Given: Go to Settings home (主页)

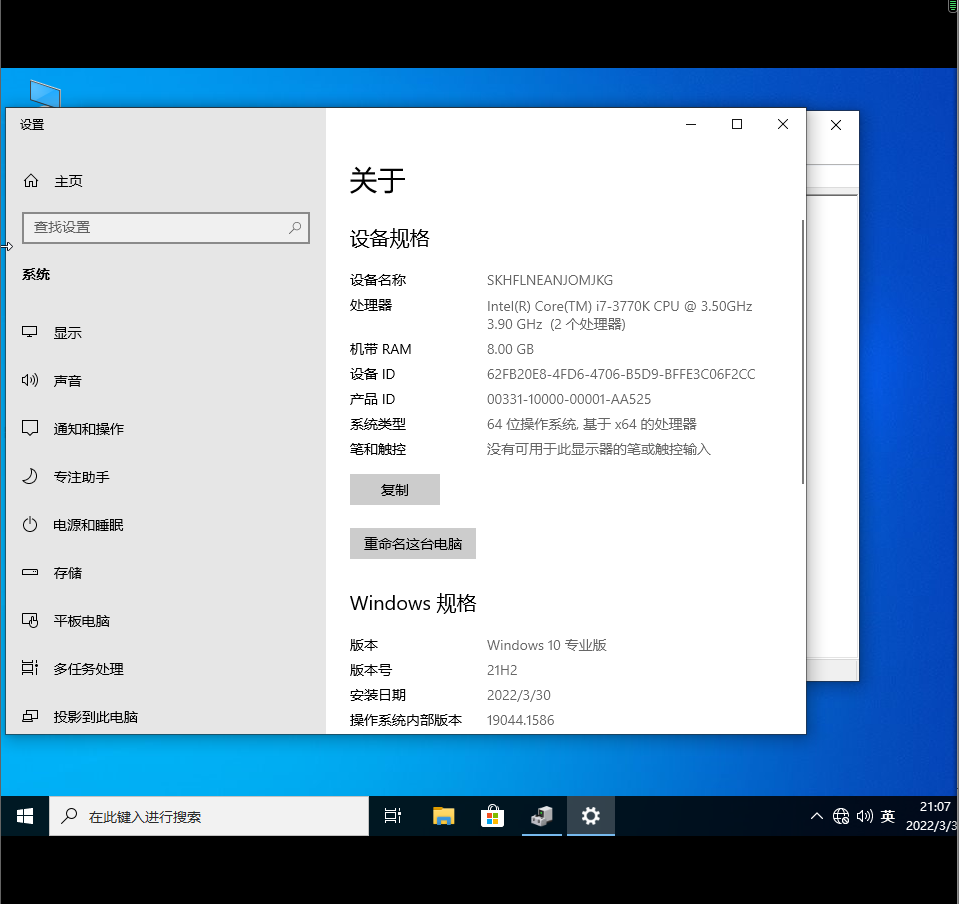Looking at the screenshot, I should pos(53,181).
